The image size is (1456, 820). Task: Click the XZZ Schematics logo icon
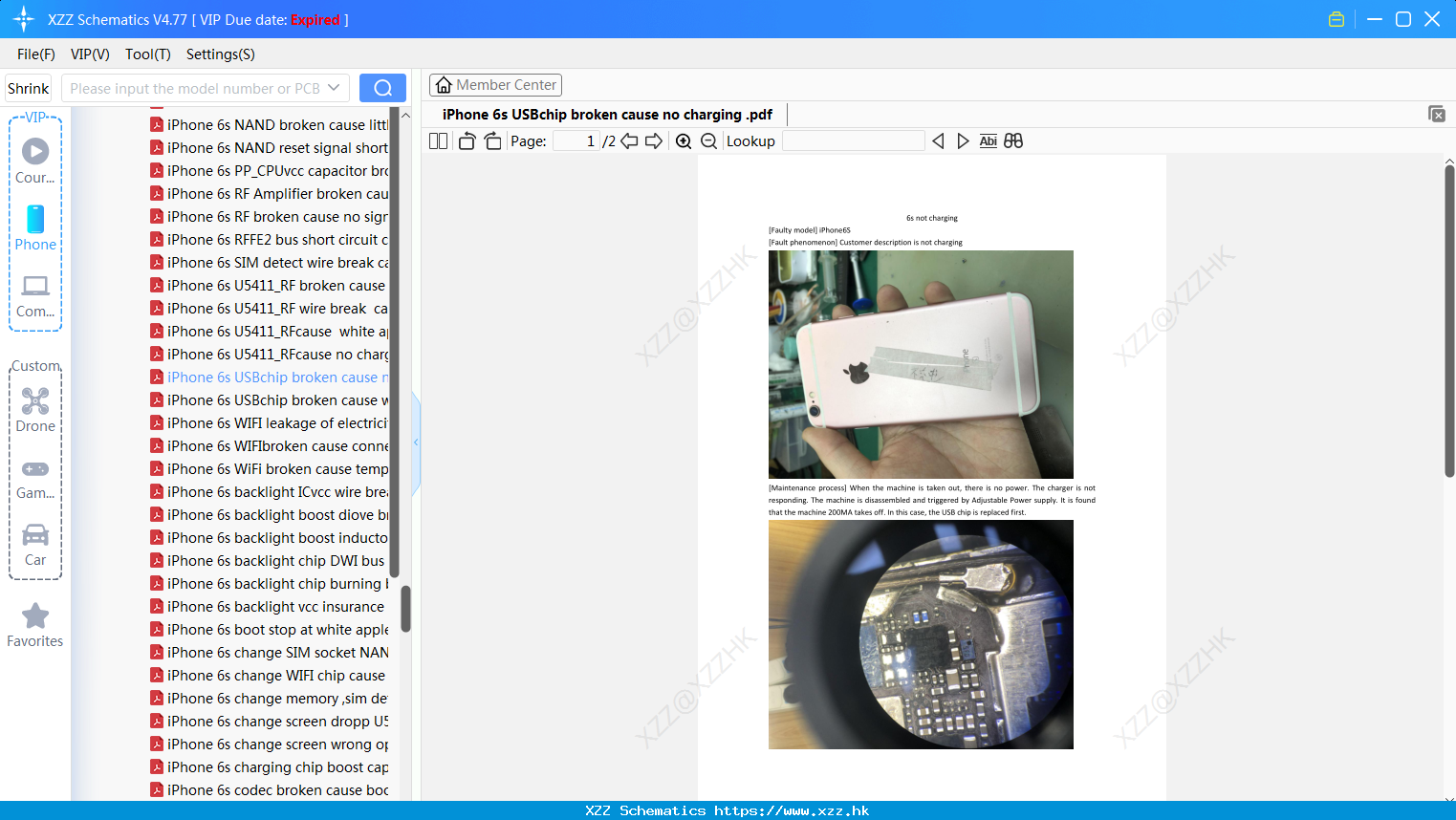(24, 19)
